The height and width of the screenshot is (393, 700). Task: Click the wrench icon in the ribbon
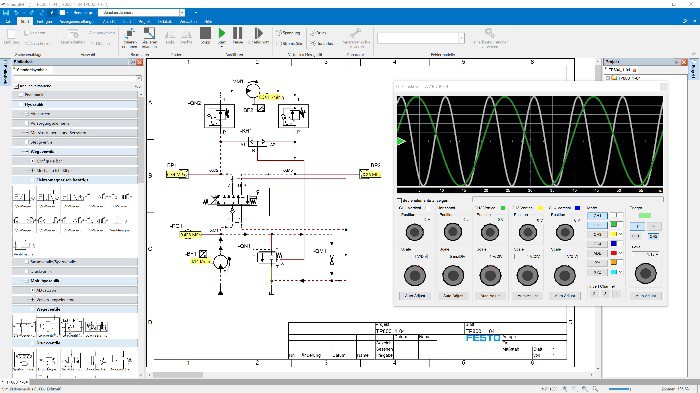pos(355,33)
